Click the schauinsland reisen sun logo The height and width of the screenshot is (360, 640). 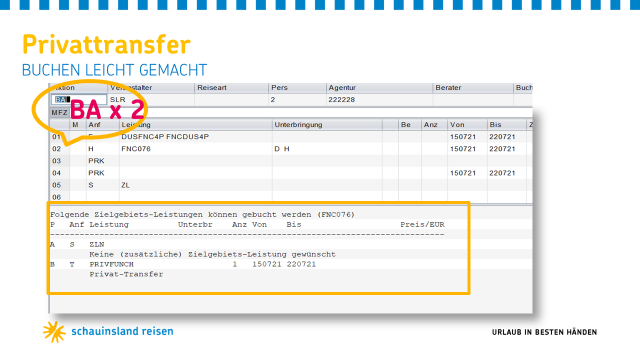click(x=54, y=331)
